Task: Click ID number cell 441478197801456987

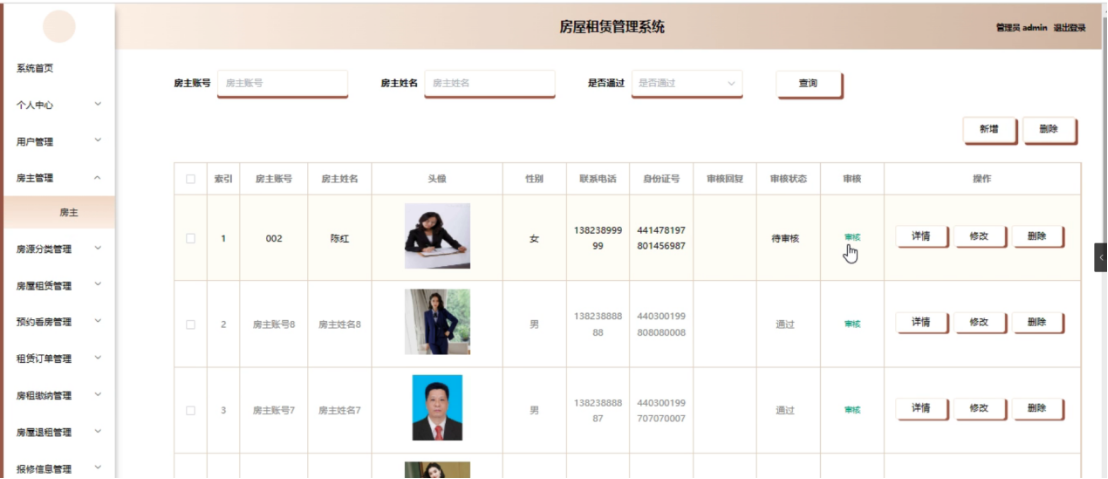Action: point(661,239)
